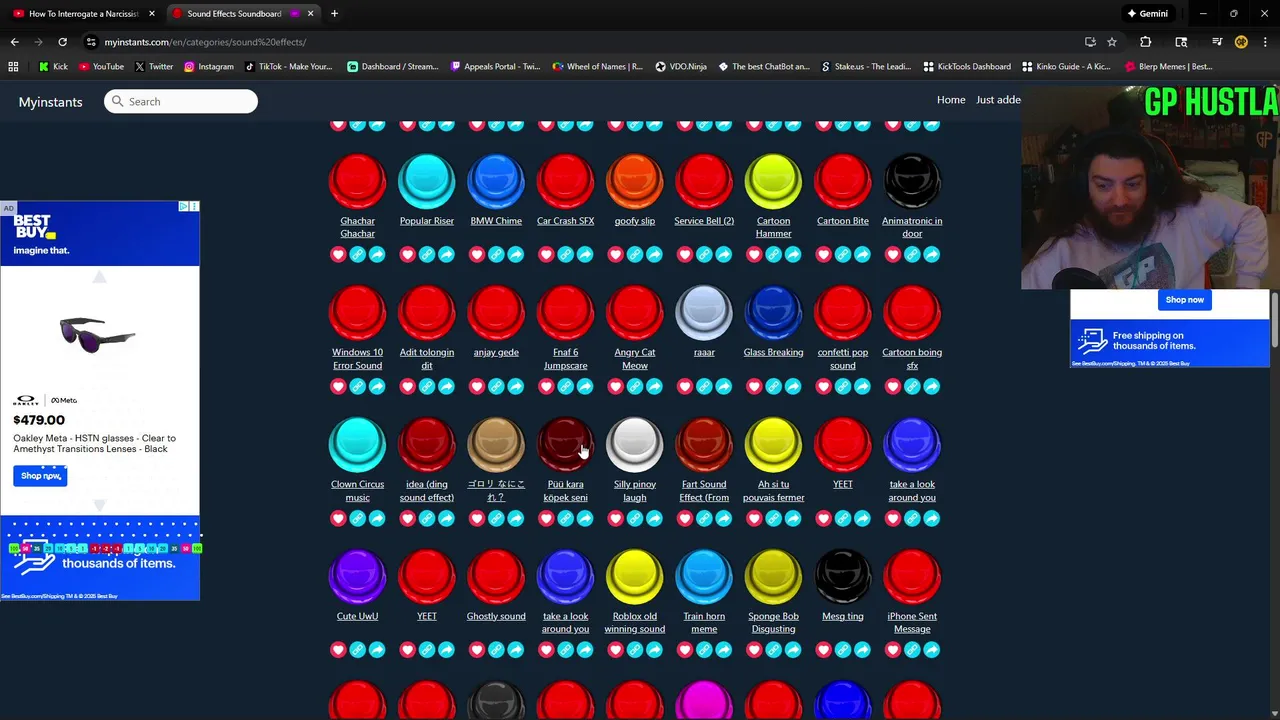The height and width of the screenshot is (720, 1280).
Task: Click the browser address bar URL
Action: [x=205, y=42]
